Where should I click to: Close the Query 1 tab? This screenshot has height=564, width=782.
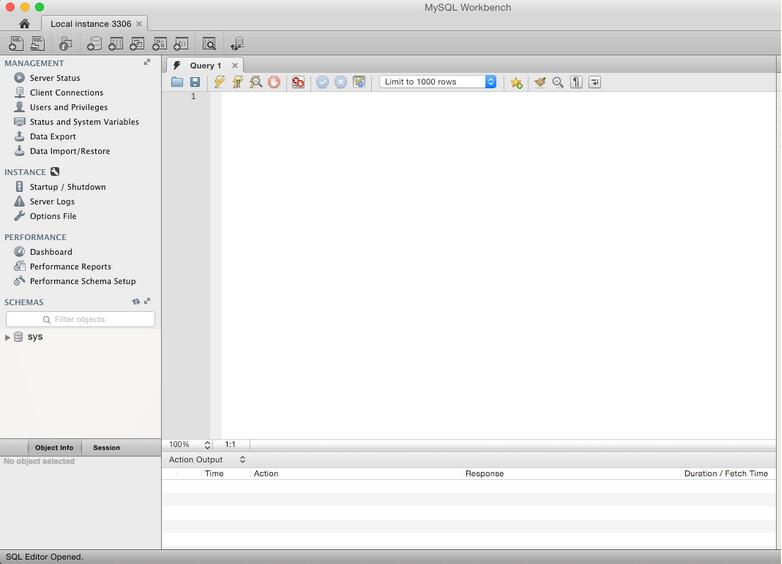click(234, 65)
